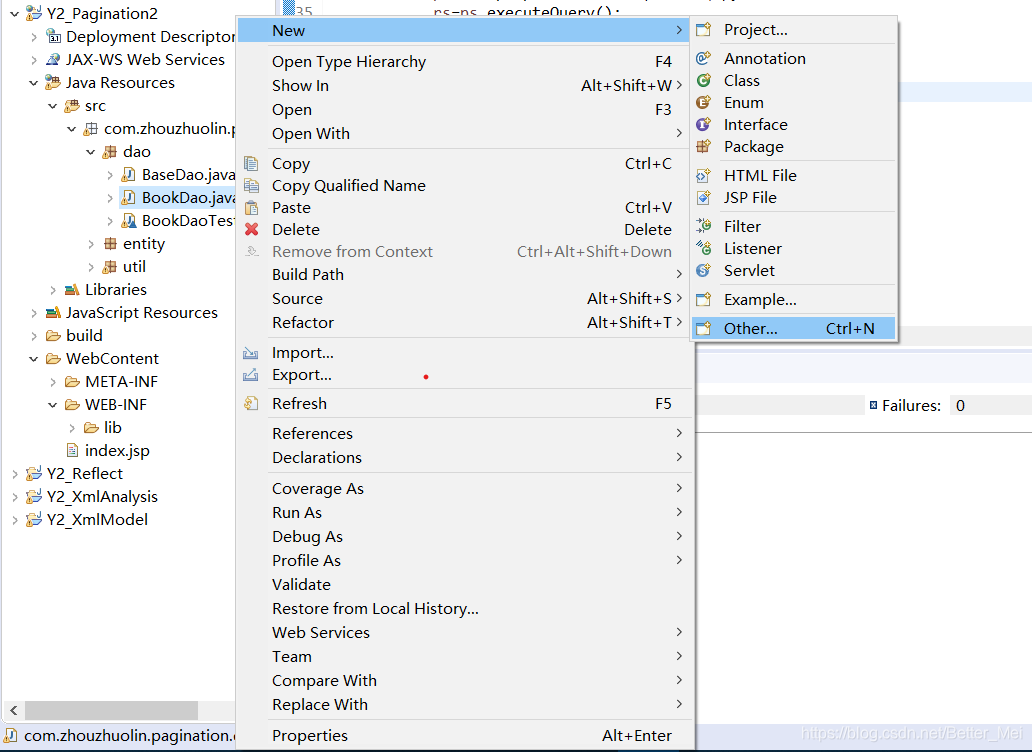The height and width of the screenshot is (752, 1032).
Task: Collapse the Java Resources node
Action: point(34,83)
